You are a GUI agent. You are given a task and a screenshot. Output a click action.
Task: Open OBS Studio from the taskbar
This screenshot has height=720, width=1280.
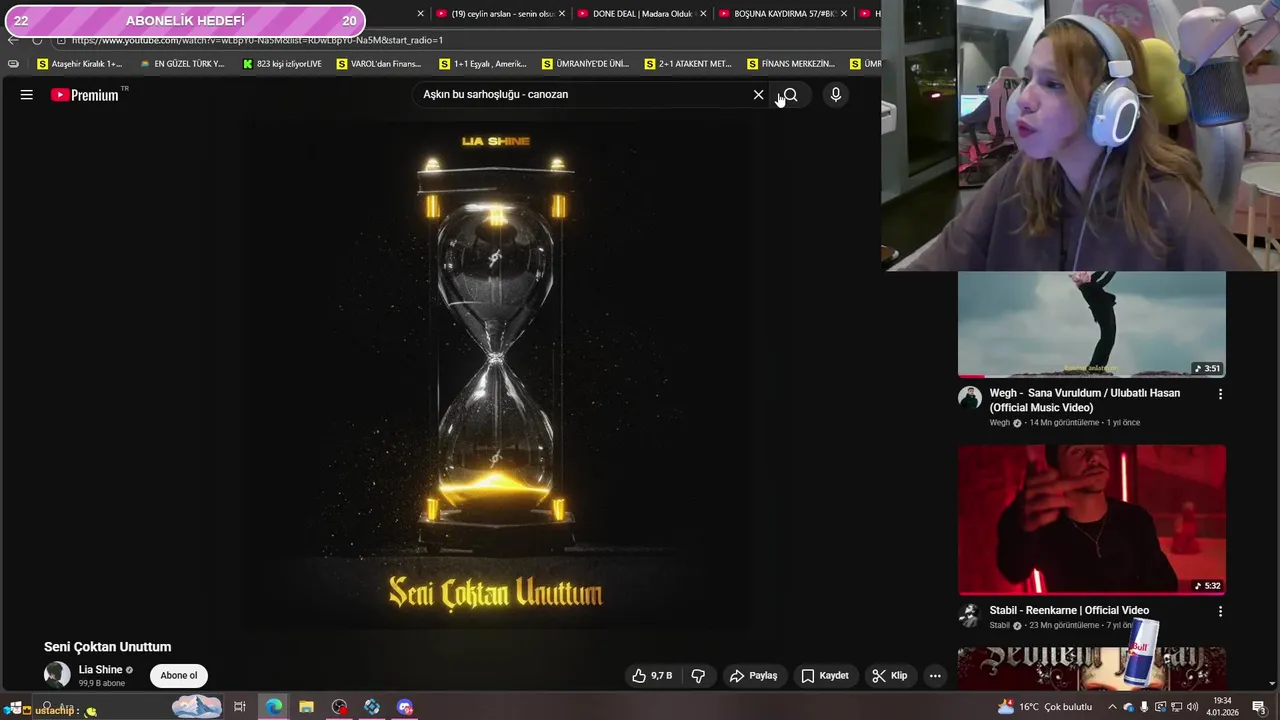[x=339, y=707]
